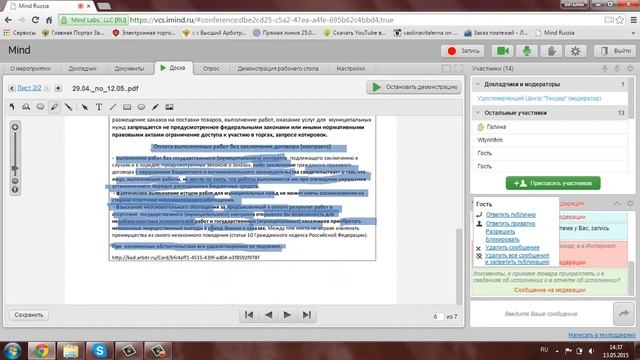The height and width of the screenshot is (360, 640).
Task: Choose Ответить приватно in context menu
Action: 510,224
